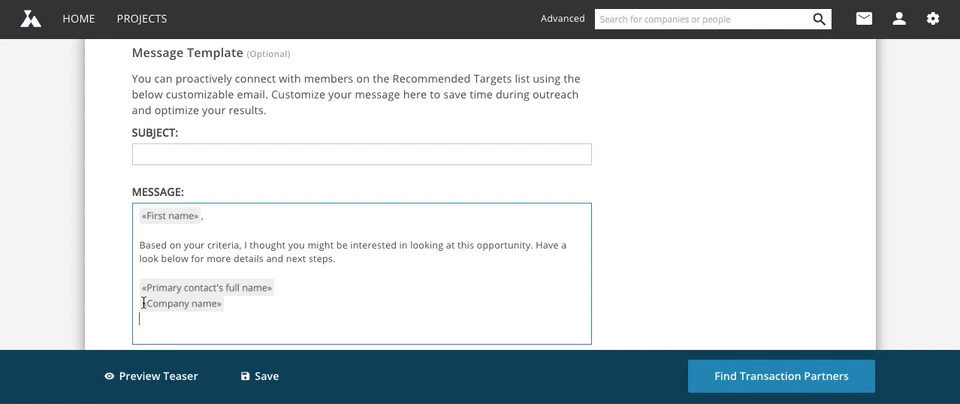960x404 pixels.
Task: Open the mail inbox icon
Action: pyautogui.click(x=864, y=19)
